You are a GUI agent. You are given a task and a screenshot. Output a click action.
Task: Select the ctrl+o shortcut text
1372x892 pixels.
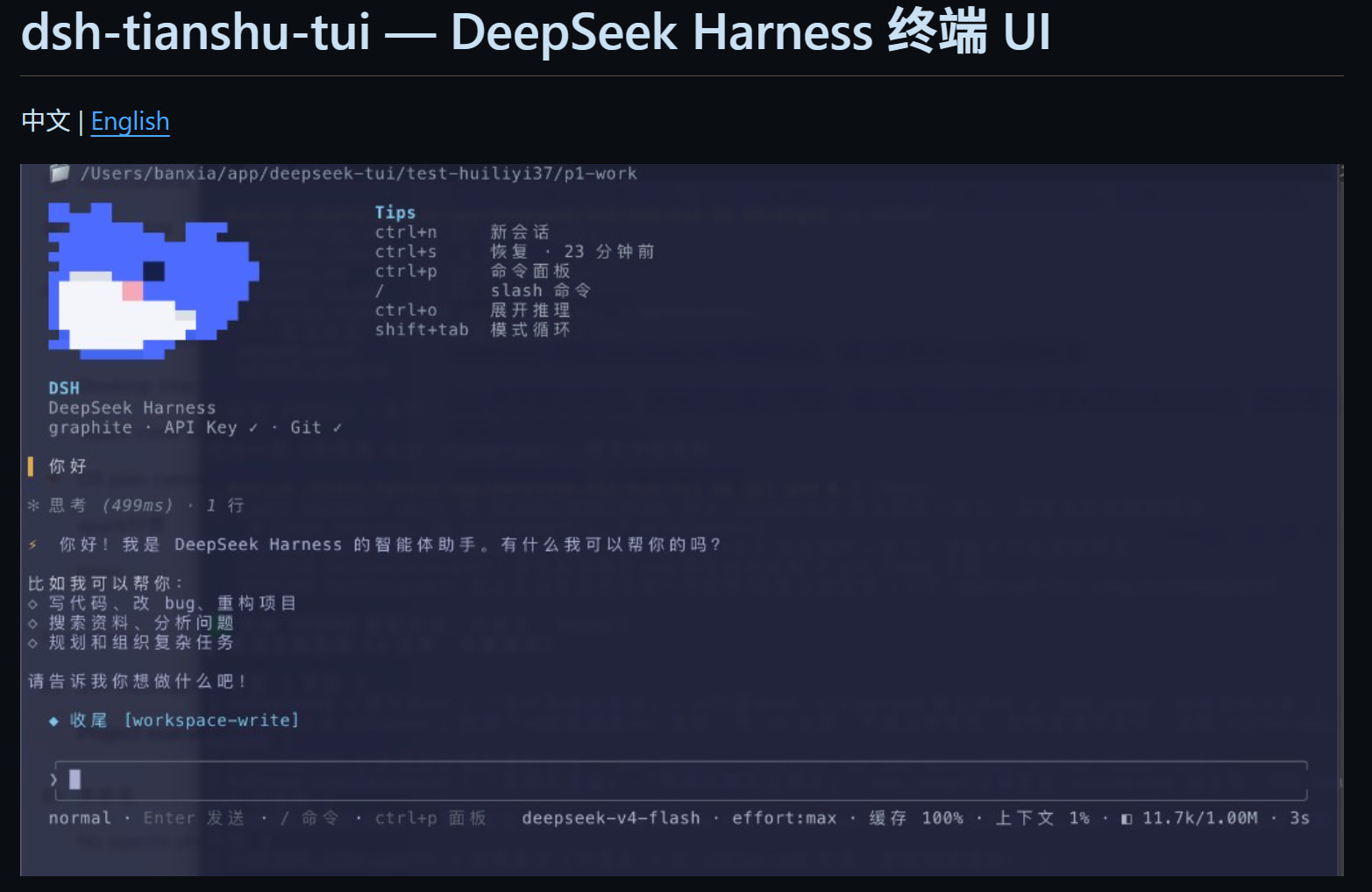pyautogui.click(x=406, y=310)
